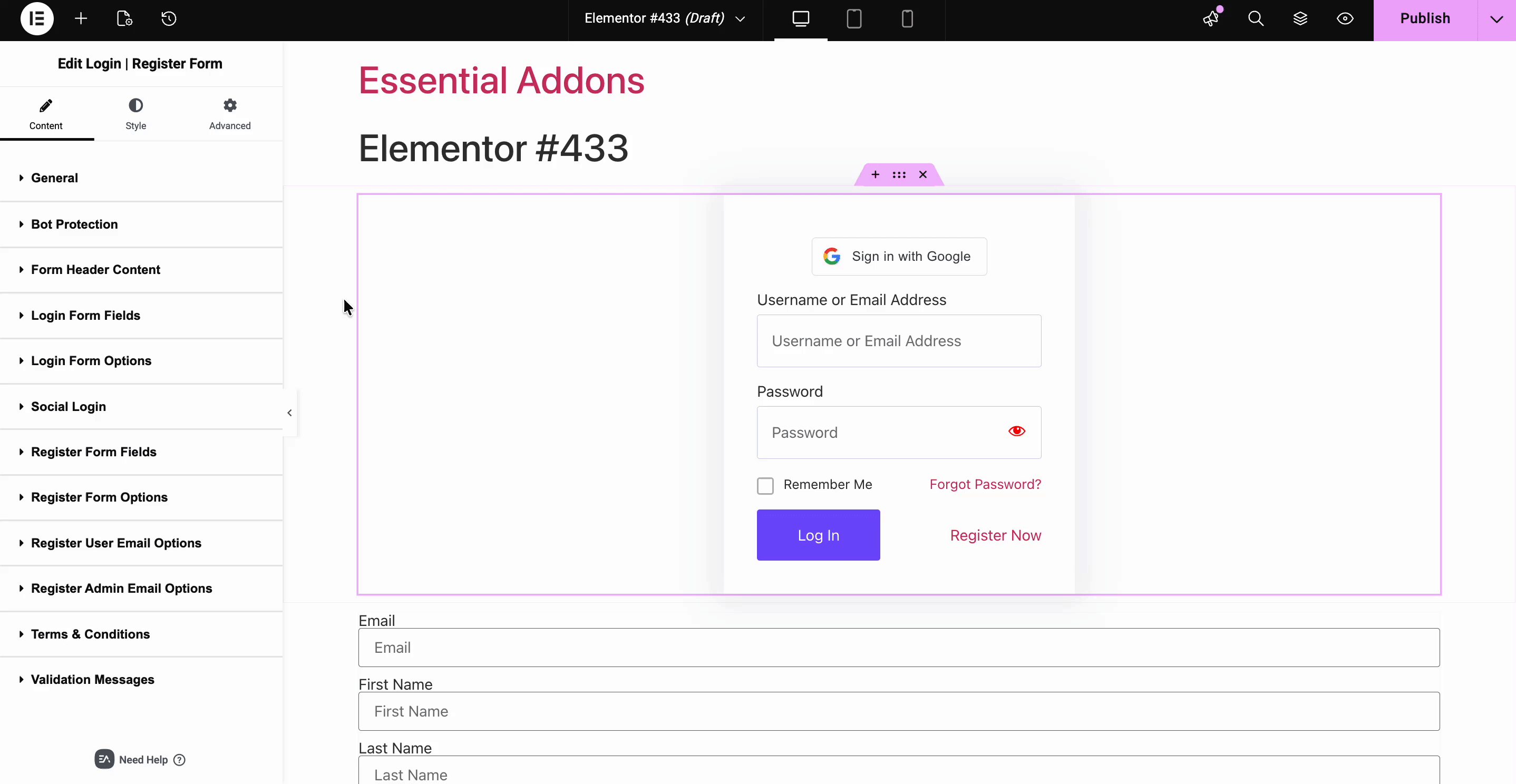Open Page Settings icon in top toolbar

[123, 18]
